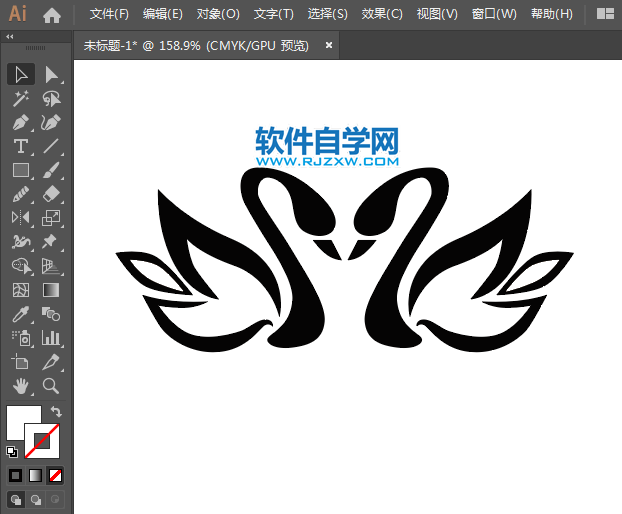Viewport: 622px width, 514px height.
Task: Apply Gradient mode button
Action: [35, 475]
